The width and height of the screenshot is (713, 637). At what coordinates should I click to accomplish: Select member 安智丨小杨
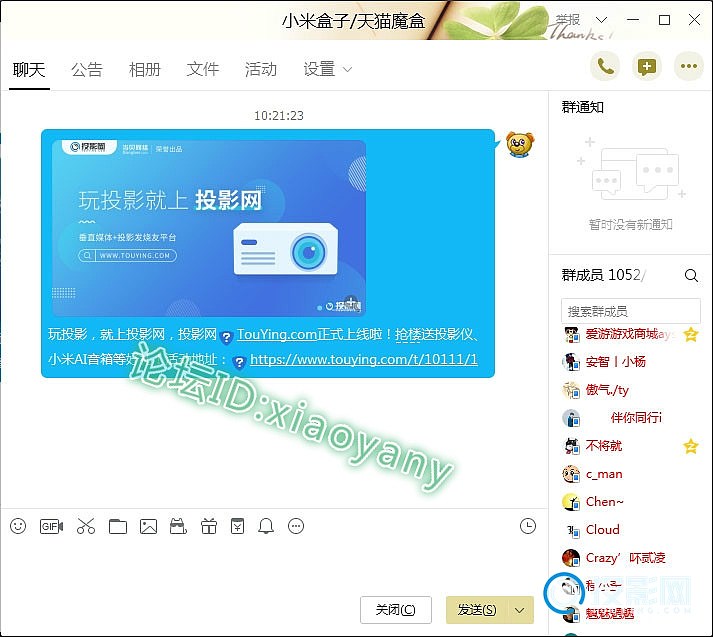click(x=631, y=362)
